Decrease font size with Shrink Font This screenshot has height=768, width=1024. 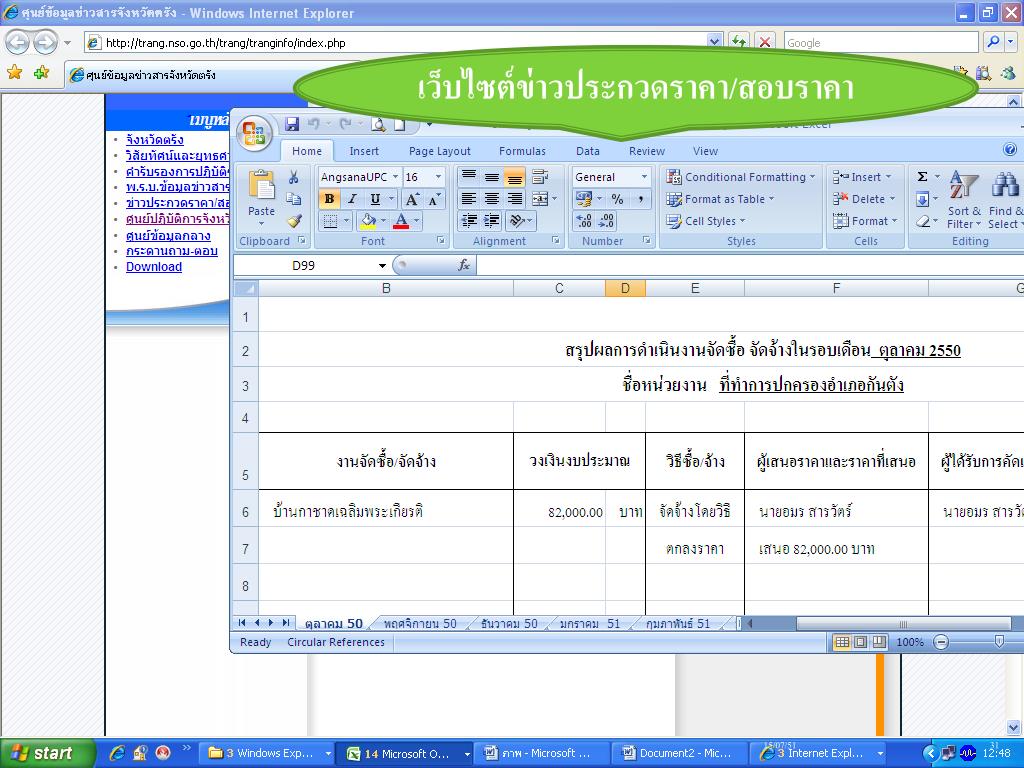tap(434, 199)
